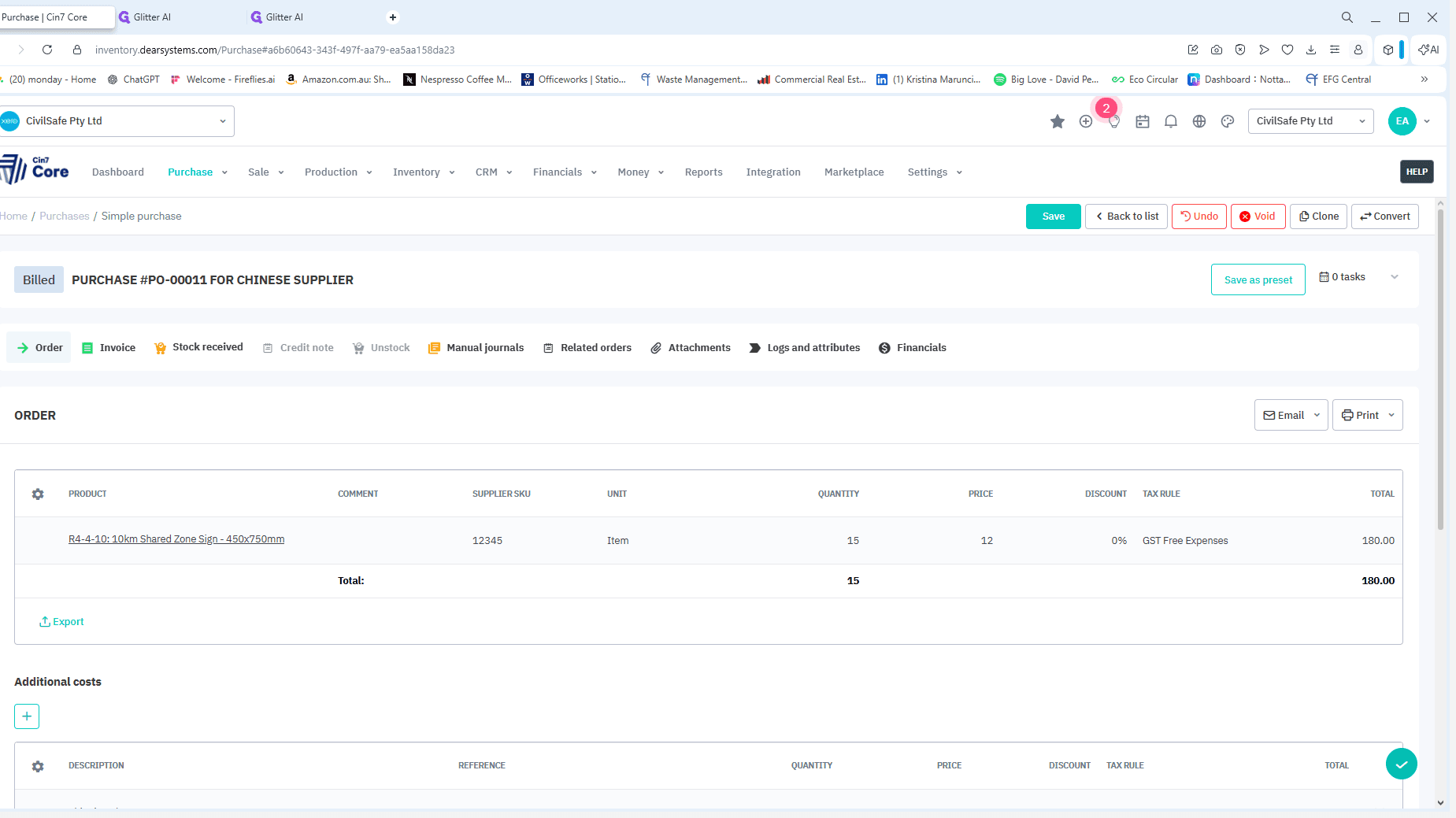Open the CivilSafe Pty Ltd dropdown with Xero logo
Screen dimensions: 1456x818
[x=117, y=121]
